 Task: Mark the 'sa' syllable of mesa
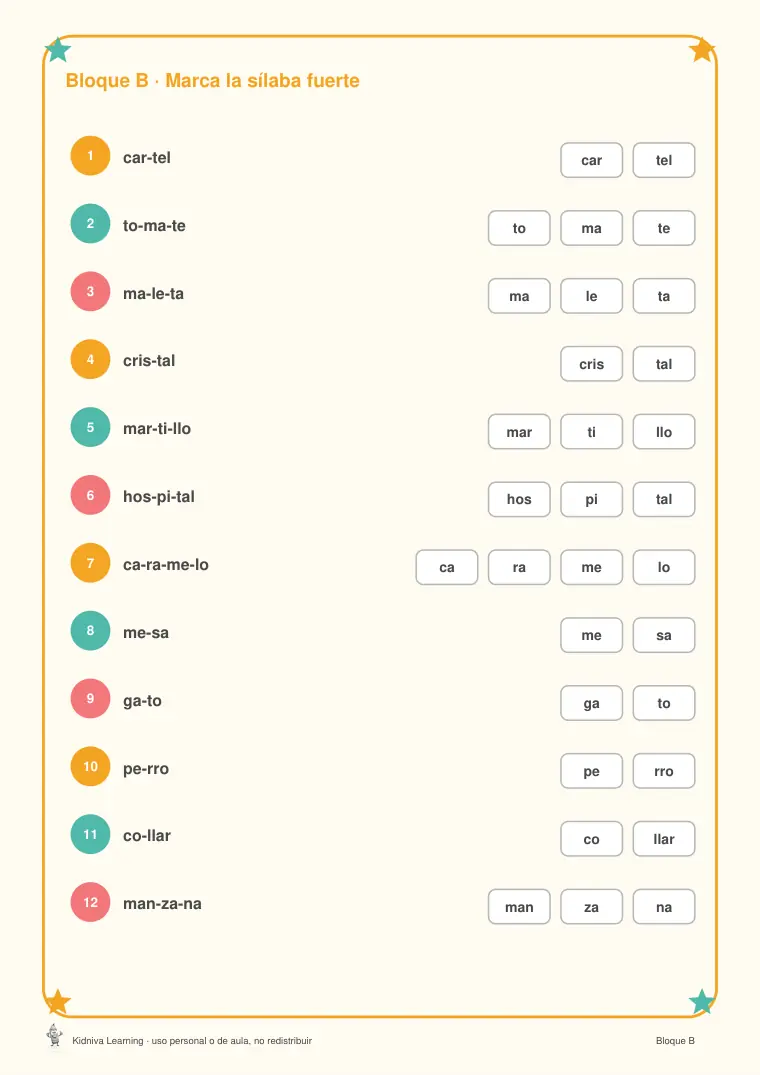click(x=663, y=635)
